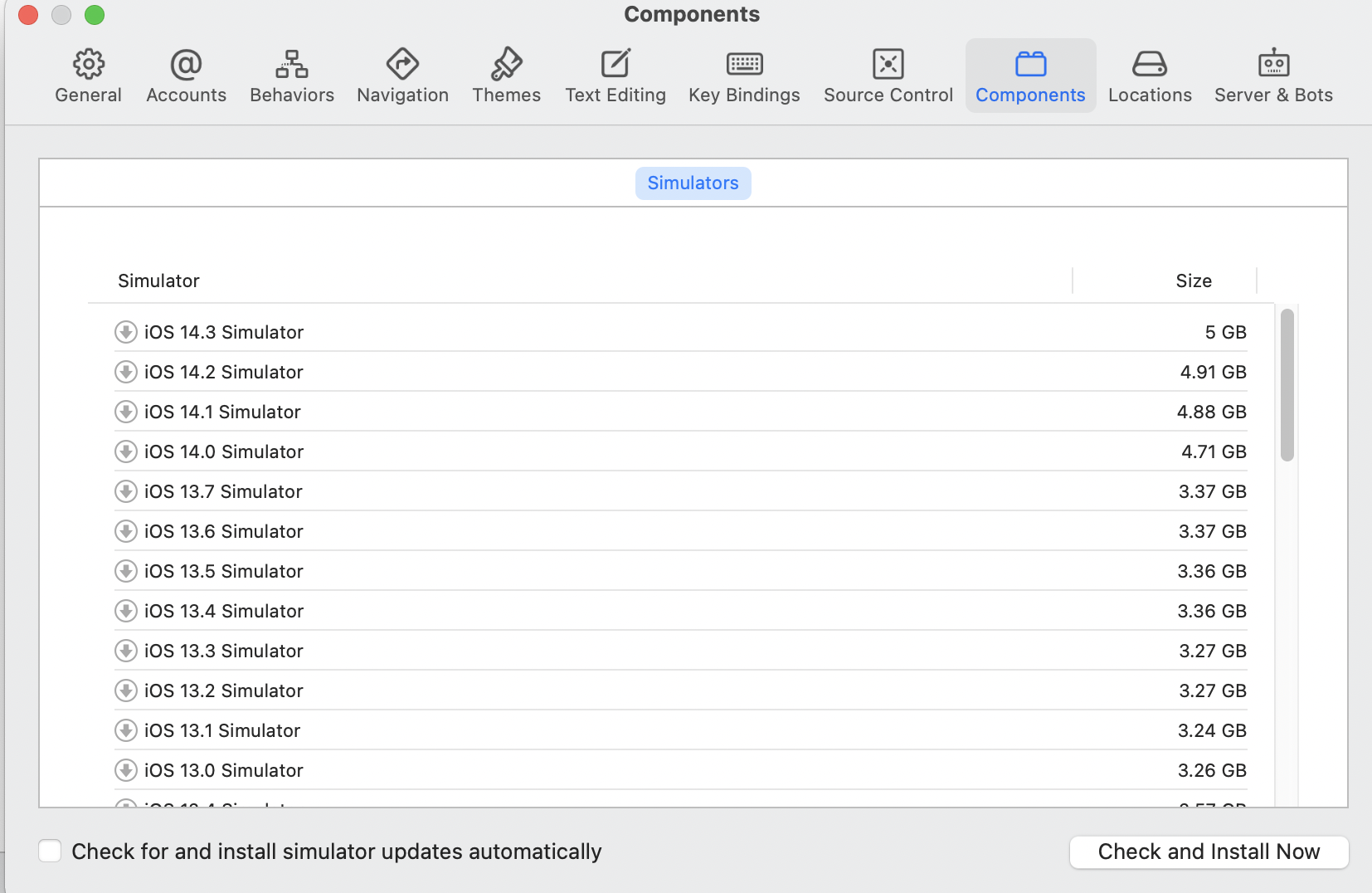Image resolution: width=1372 pixels, height=893 pixels.
Task: Download the iOS 14.0 Simulator
Action: click(125, 451)
